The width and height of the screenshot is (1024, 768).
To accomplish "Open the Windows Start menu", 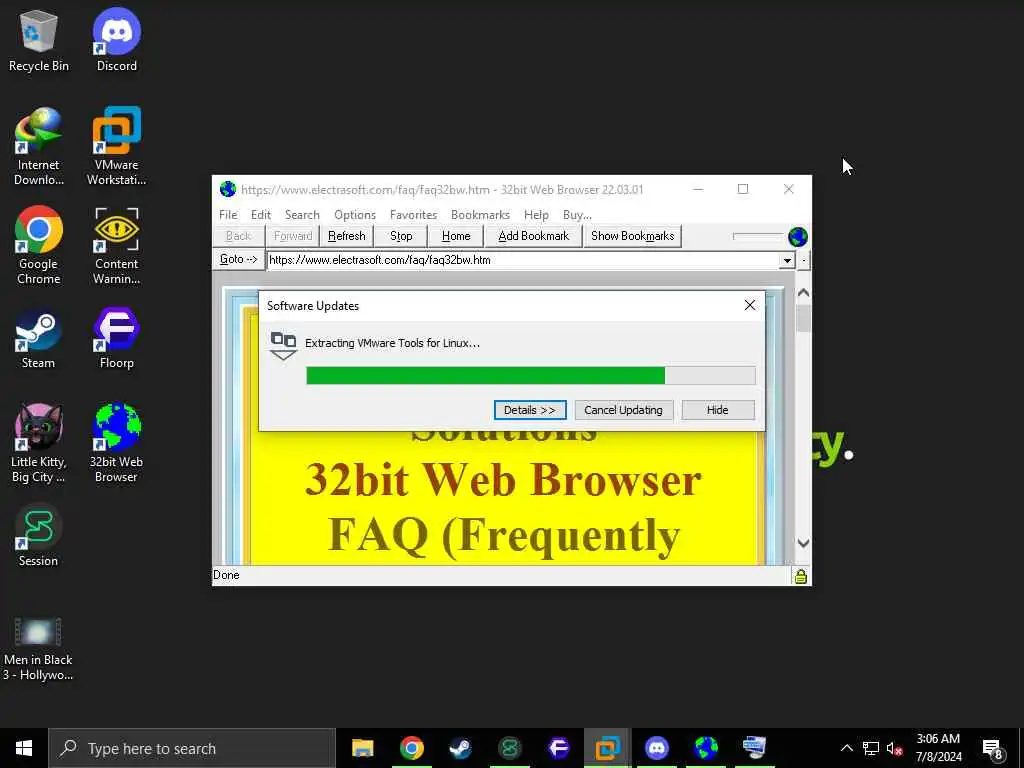I will [x=24, y=748].
